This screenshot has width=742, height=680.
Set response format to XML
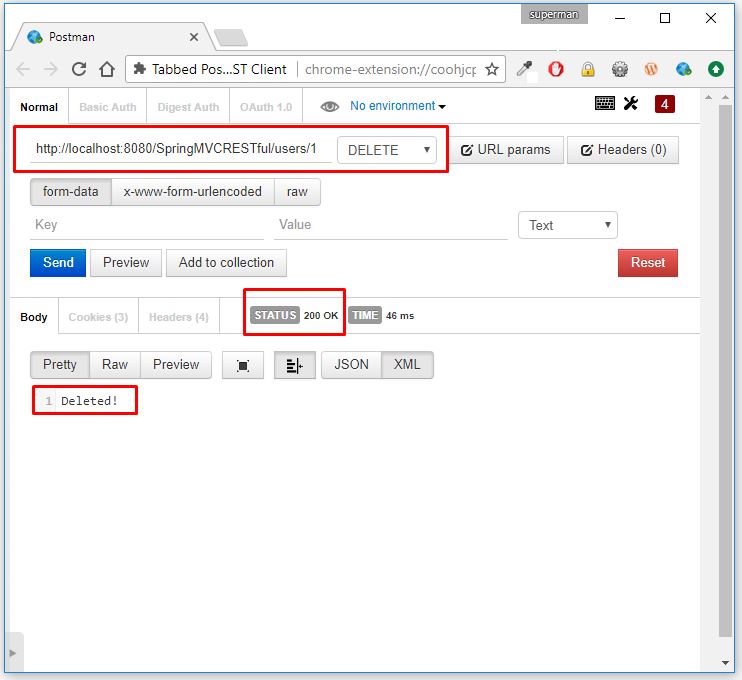[x=407, y=365]
